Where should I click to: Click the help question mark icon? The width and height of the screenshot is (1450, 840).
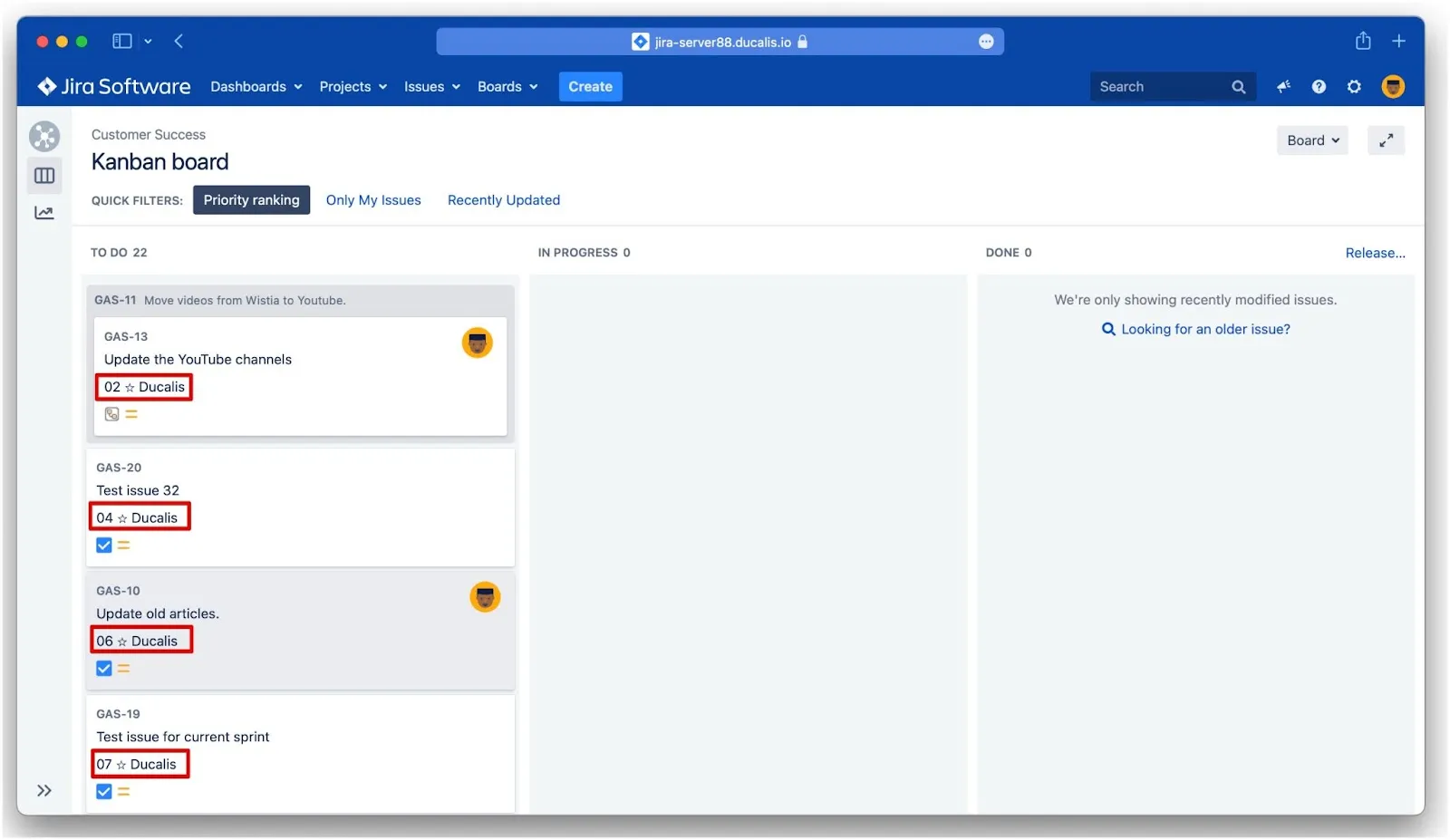click(1319, 87)
